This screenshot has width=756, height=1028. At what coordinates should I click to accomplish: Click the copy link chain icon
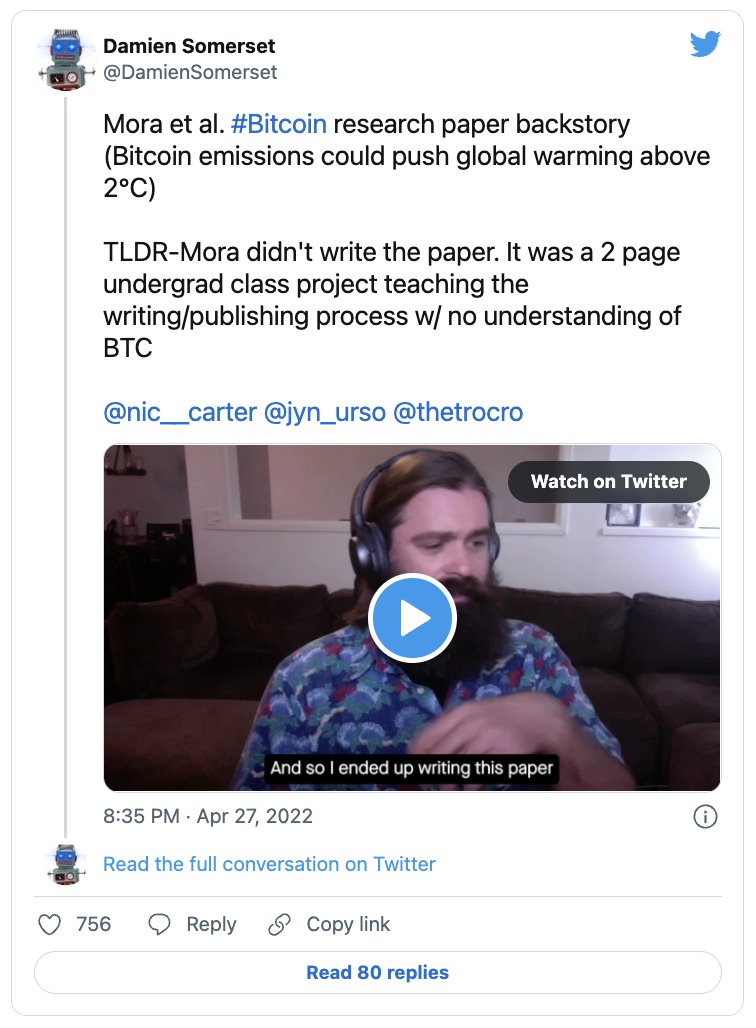tap(280, 924)
